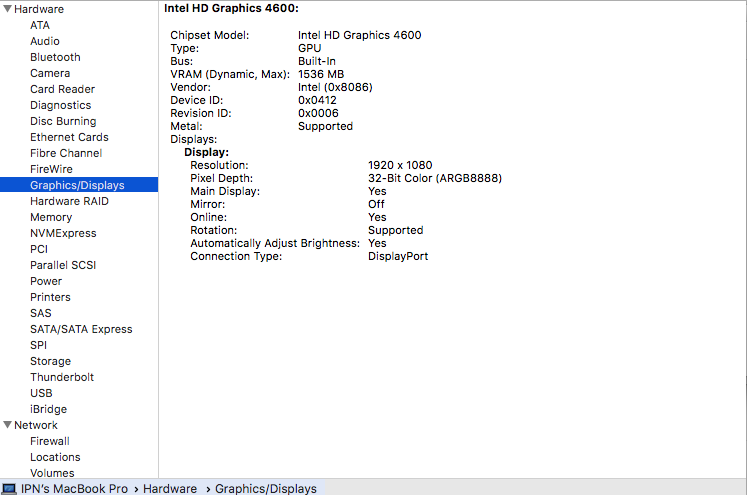Click the Intel (0x8086) vendor value

(x=335, y=87)
